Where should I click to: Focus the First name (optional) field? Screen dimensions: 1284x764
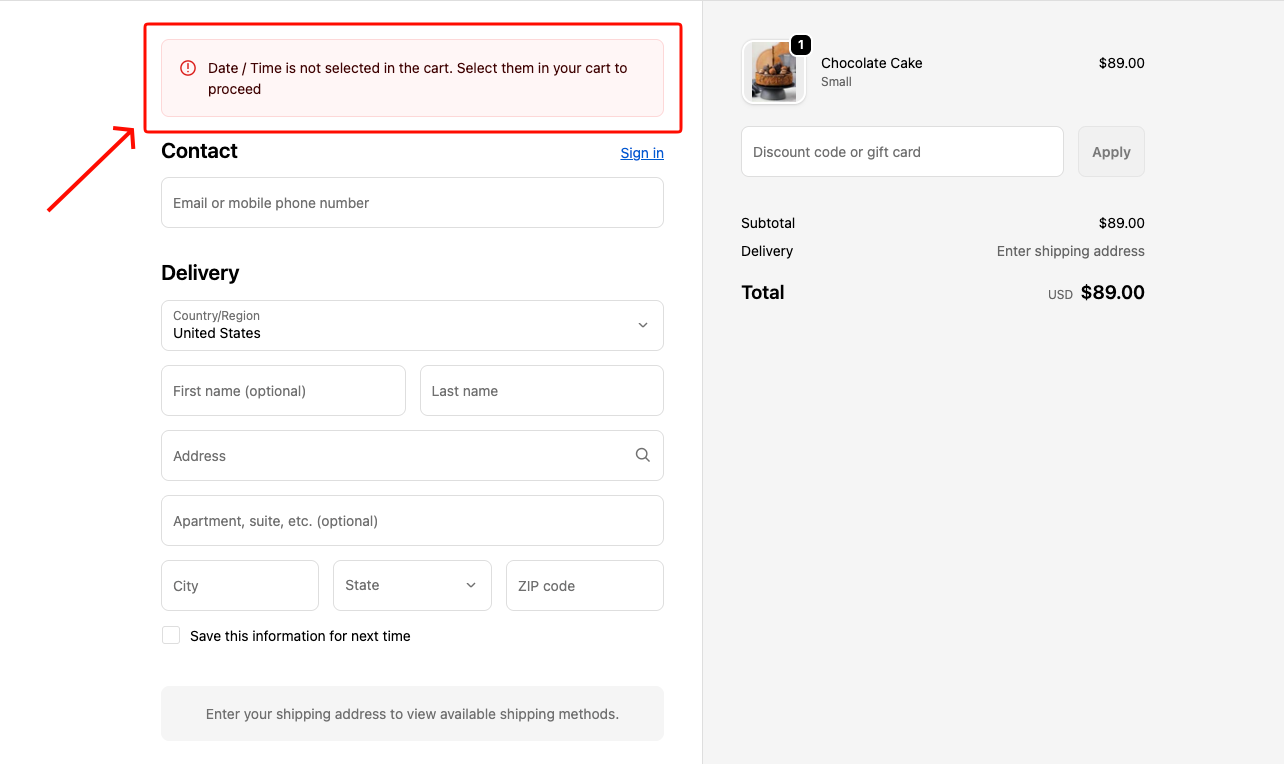[283, 390]
